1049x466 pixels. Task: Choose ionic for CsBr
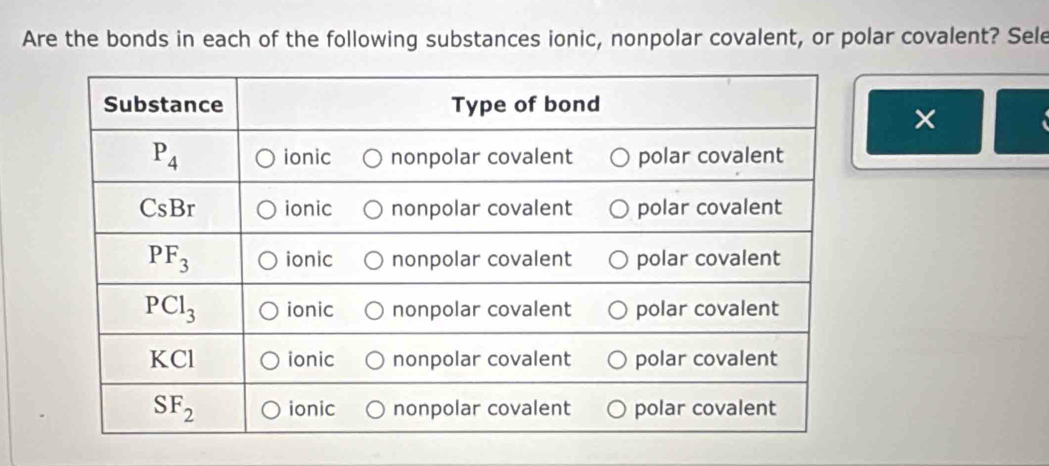click(267, 208)
